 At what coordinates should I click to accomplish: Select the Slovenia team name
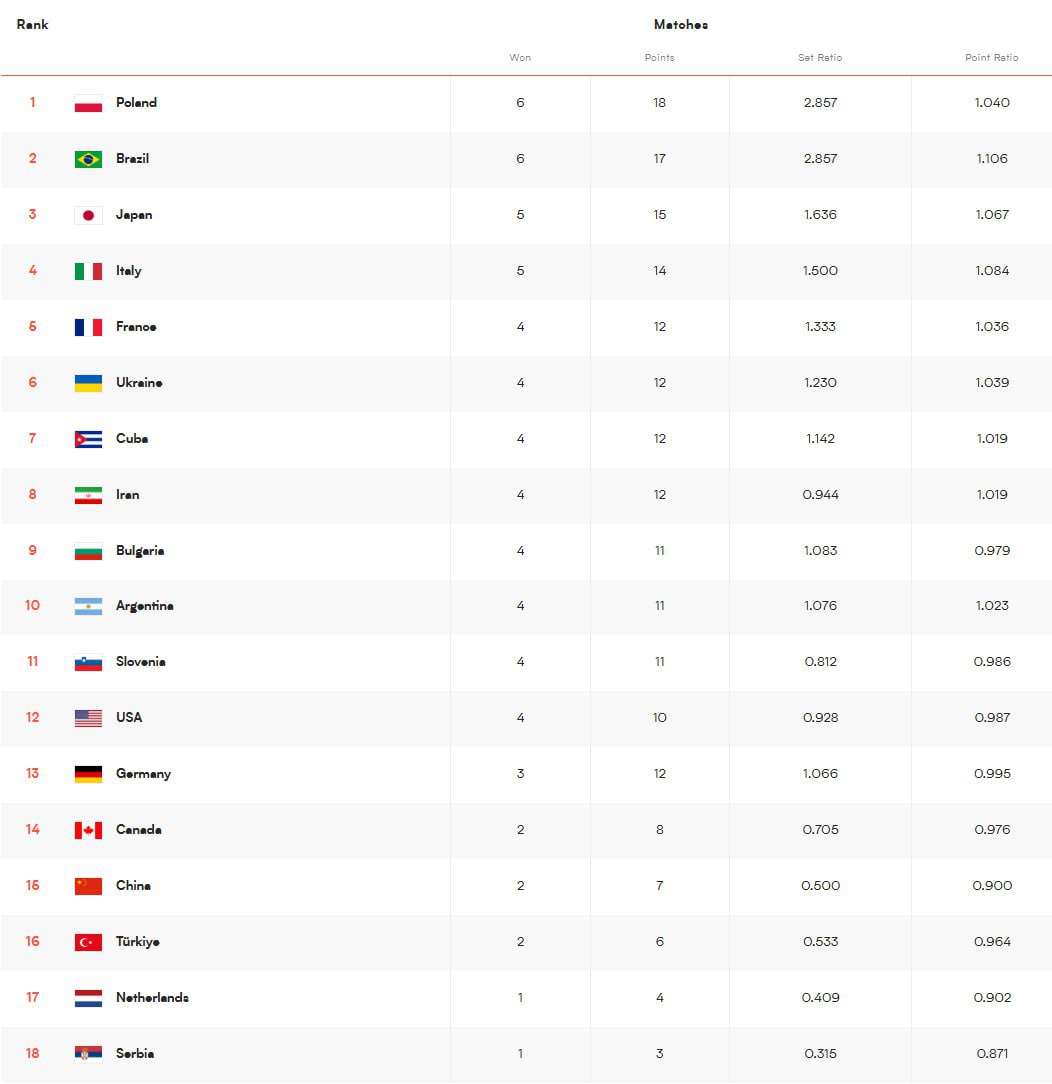[140, 662]
